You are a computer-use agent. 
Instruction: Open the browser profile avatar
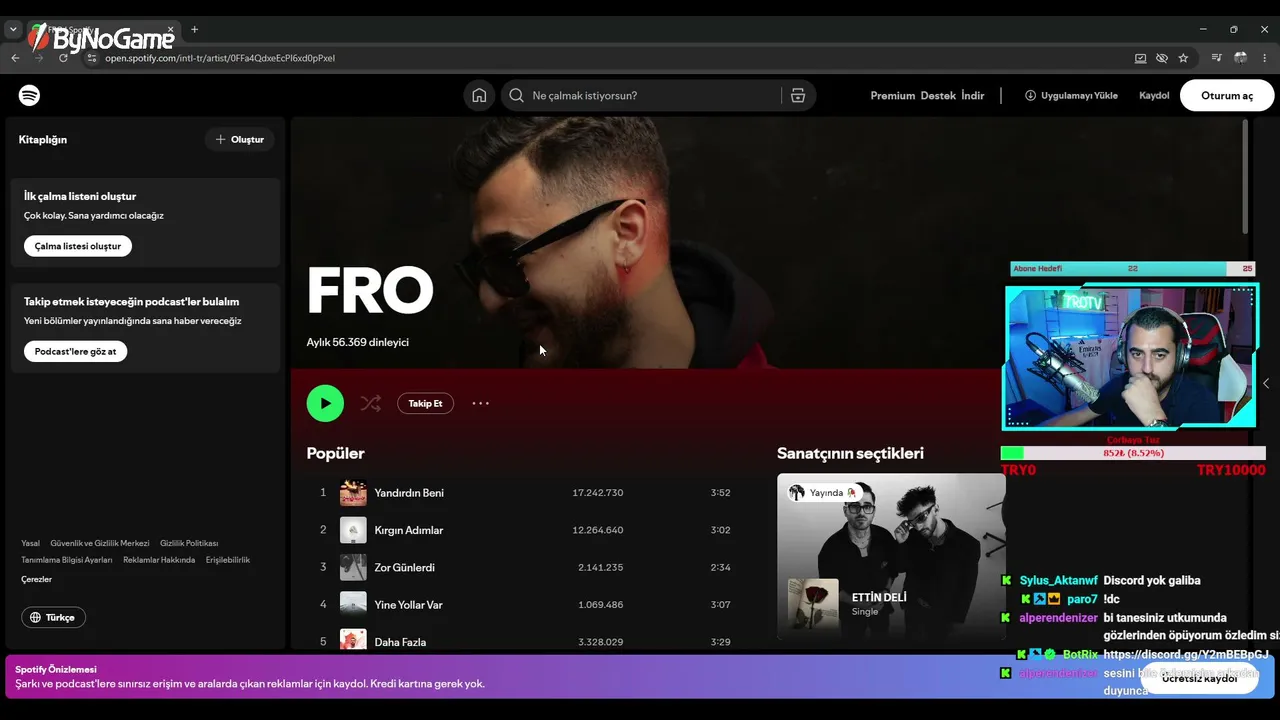[x=1240, y=58]
